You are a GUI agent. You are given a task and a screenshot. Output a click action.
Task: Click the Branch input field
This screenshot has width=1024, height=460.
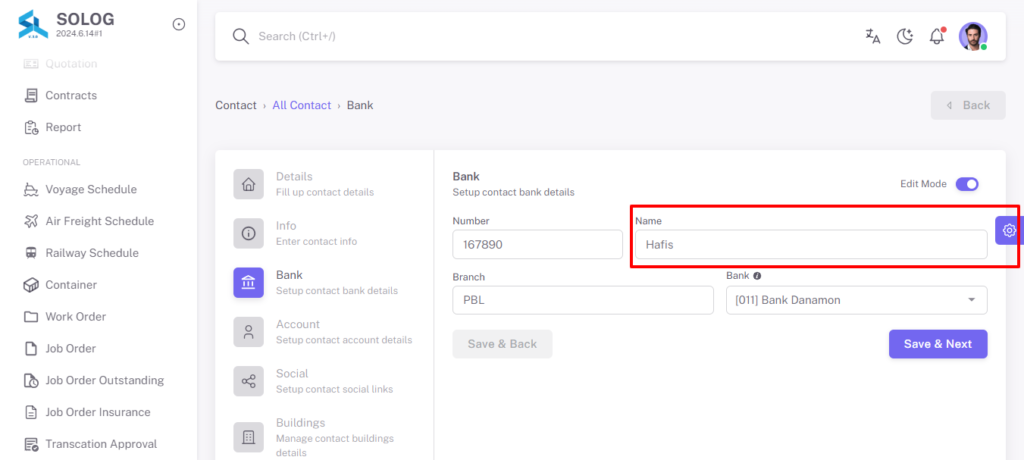click(583, 301)
